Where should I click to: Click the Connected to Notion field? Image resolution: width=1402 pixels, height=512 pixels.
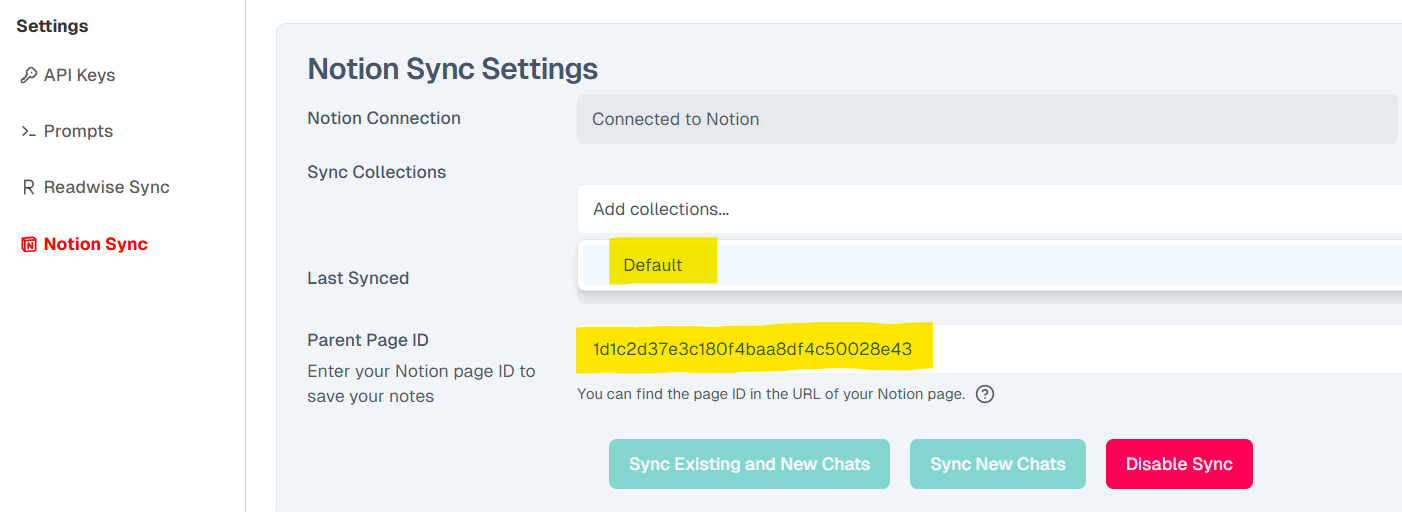point(987,119)
